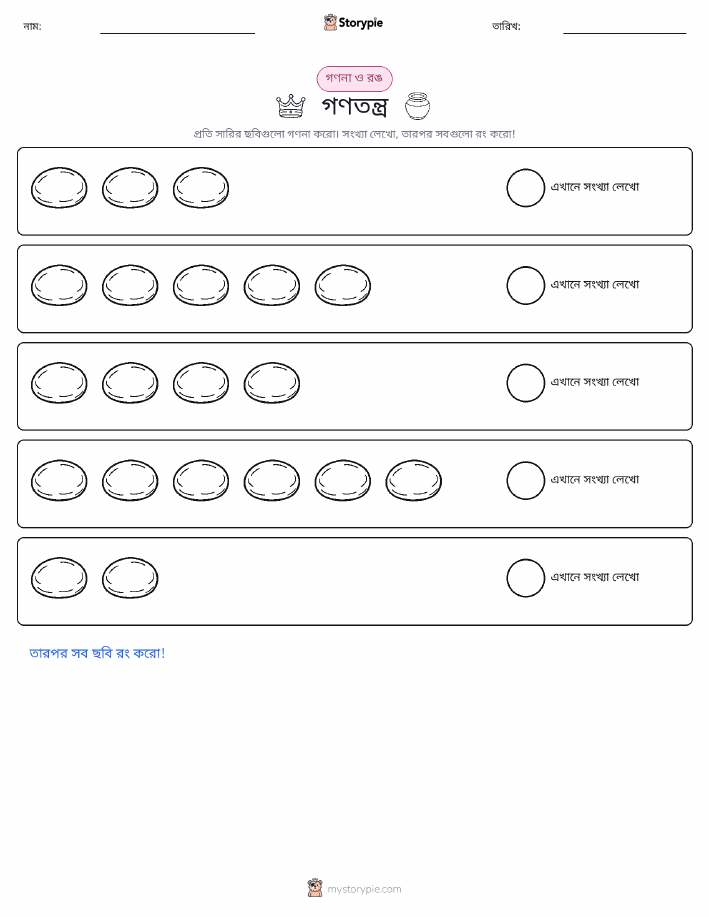Select the fourth oval in the third row

coord(272,383)
